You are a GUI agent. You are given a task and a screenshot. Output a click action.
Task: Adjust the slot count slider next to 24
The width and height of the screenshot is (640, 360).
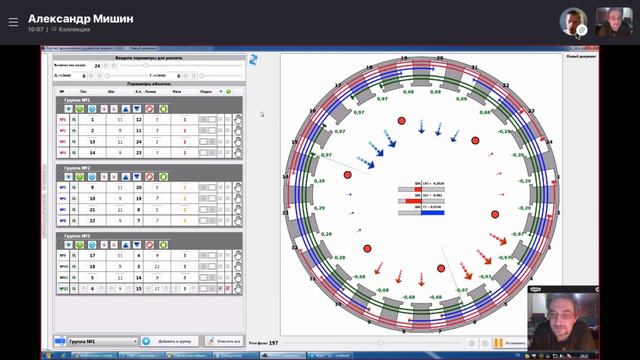[182, 65]
